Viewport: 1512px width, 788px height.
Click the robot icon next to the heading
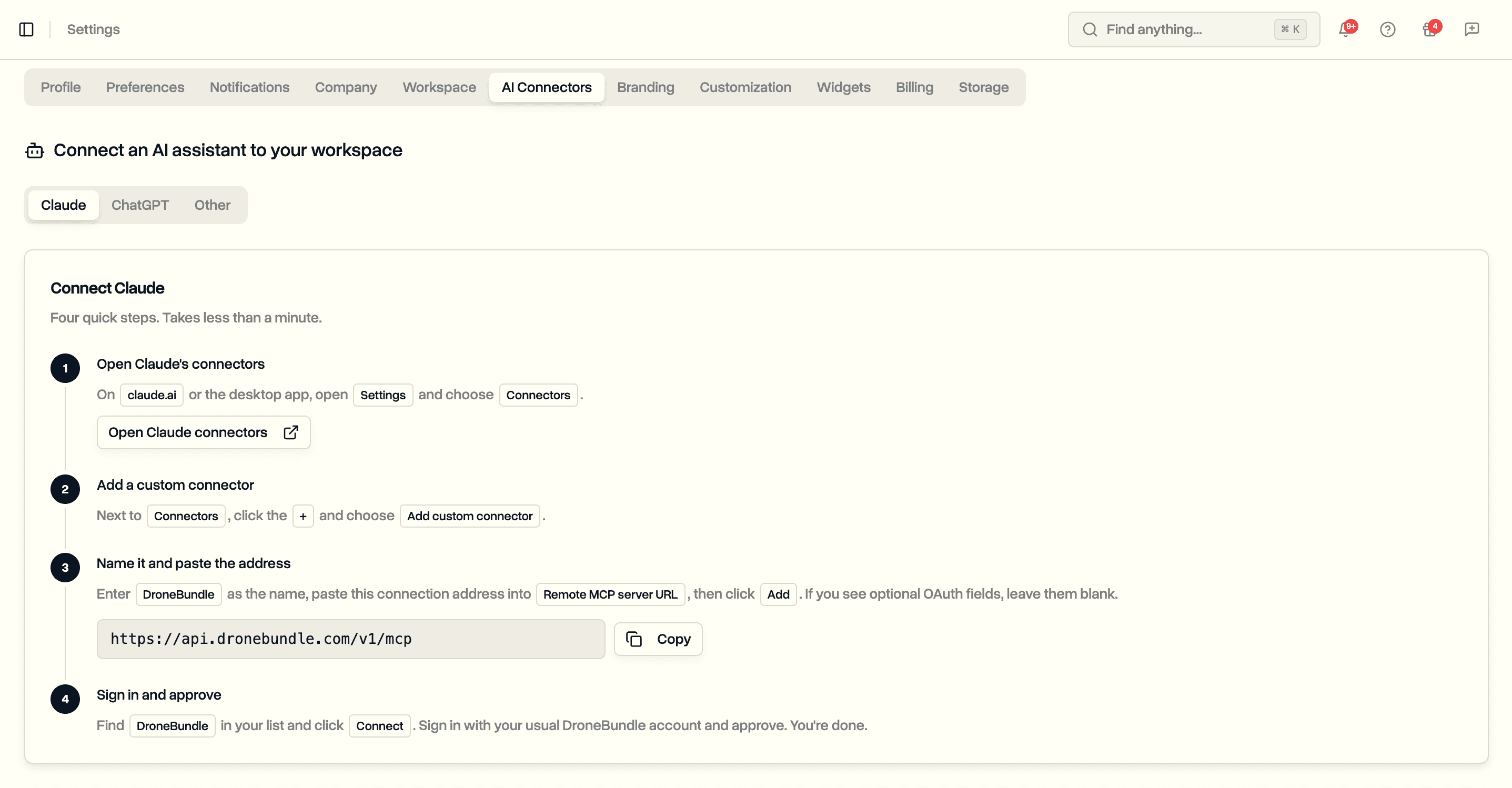[x=35, y=151]
